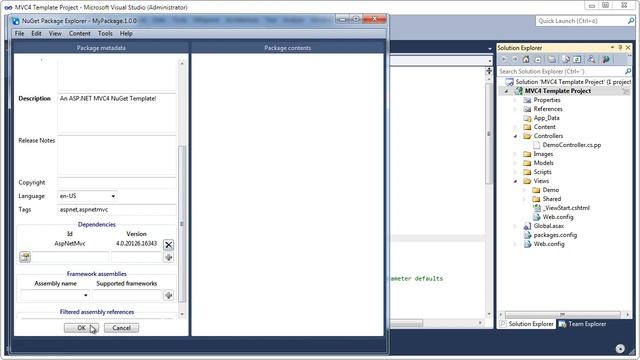Open the editor document tab list dropdown
Viewport: 640px width, 360px height.
click(x=489, y=49)
